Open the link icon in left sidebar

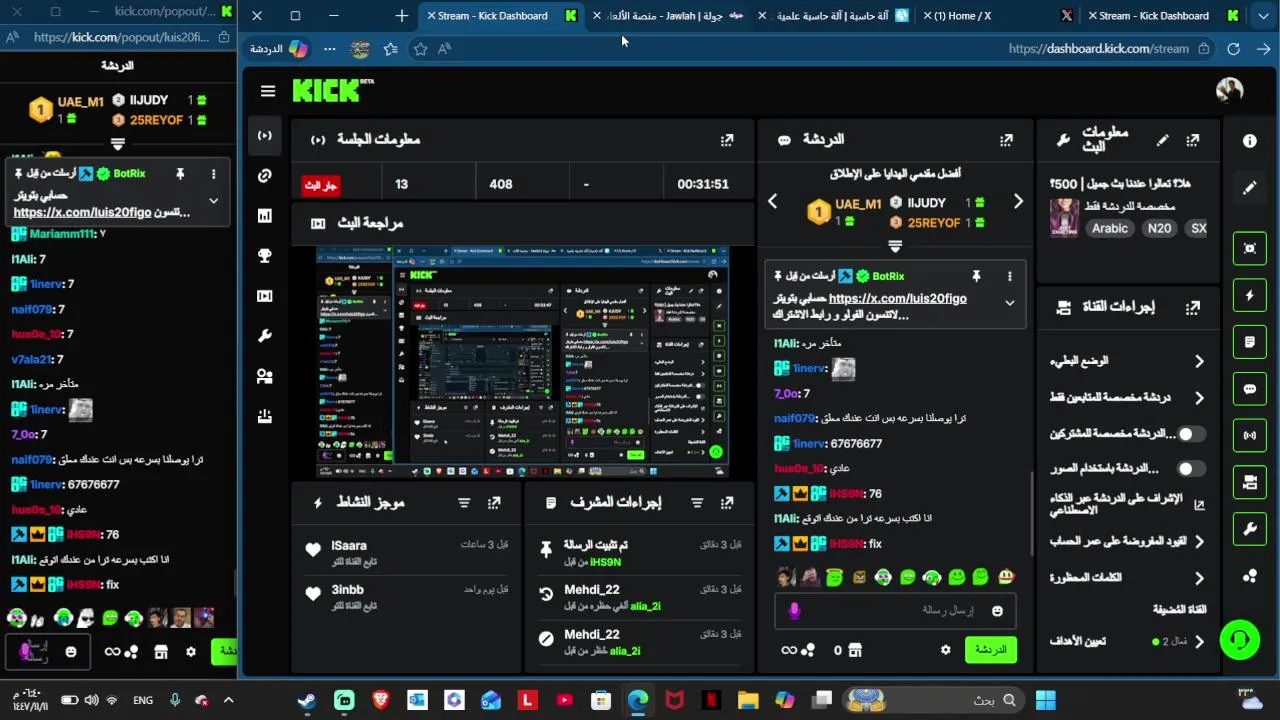tap(265, 176)
